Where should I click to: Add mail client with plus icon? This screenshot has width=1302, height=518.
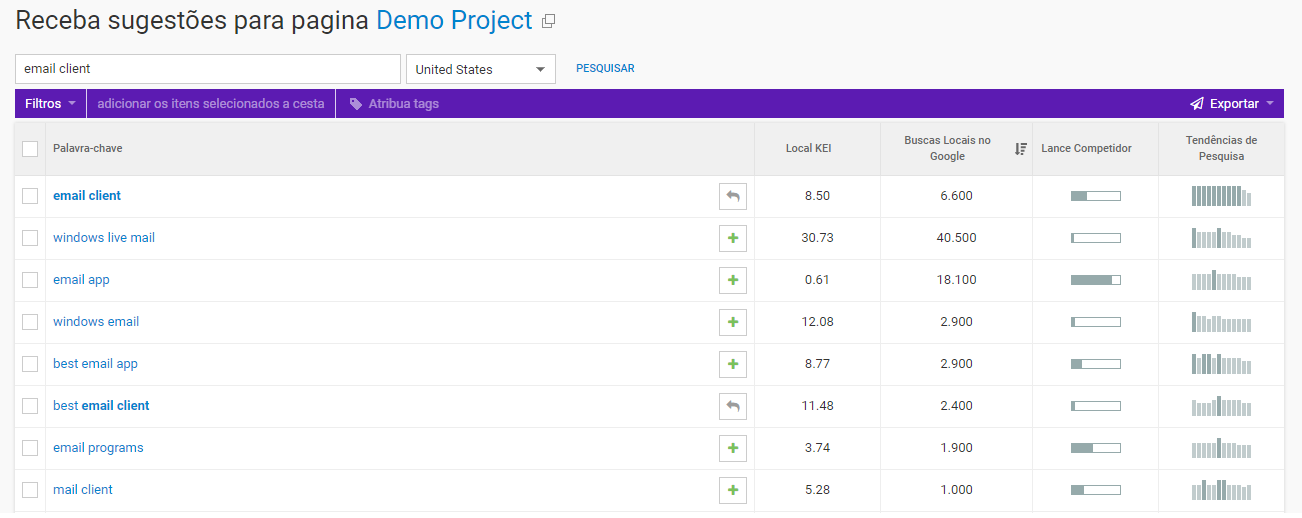click(x=733, y=490)
